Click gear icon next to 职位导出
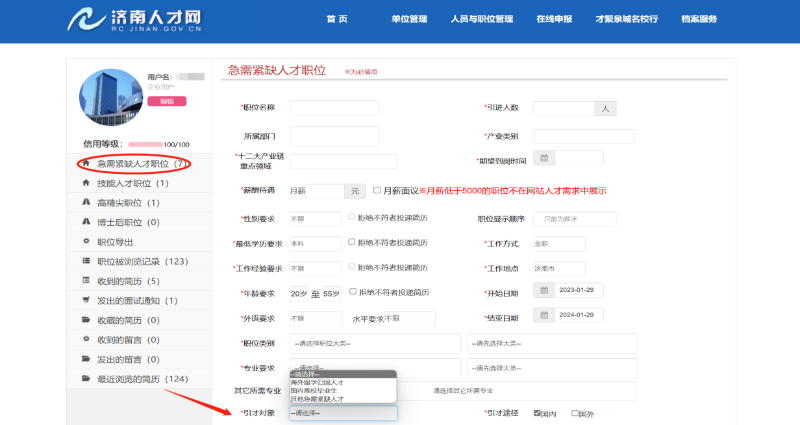The height and width of the screenshot is (425, 800). [86, 242]
